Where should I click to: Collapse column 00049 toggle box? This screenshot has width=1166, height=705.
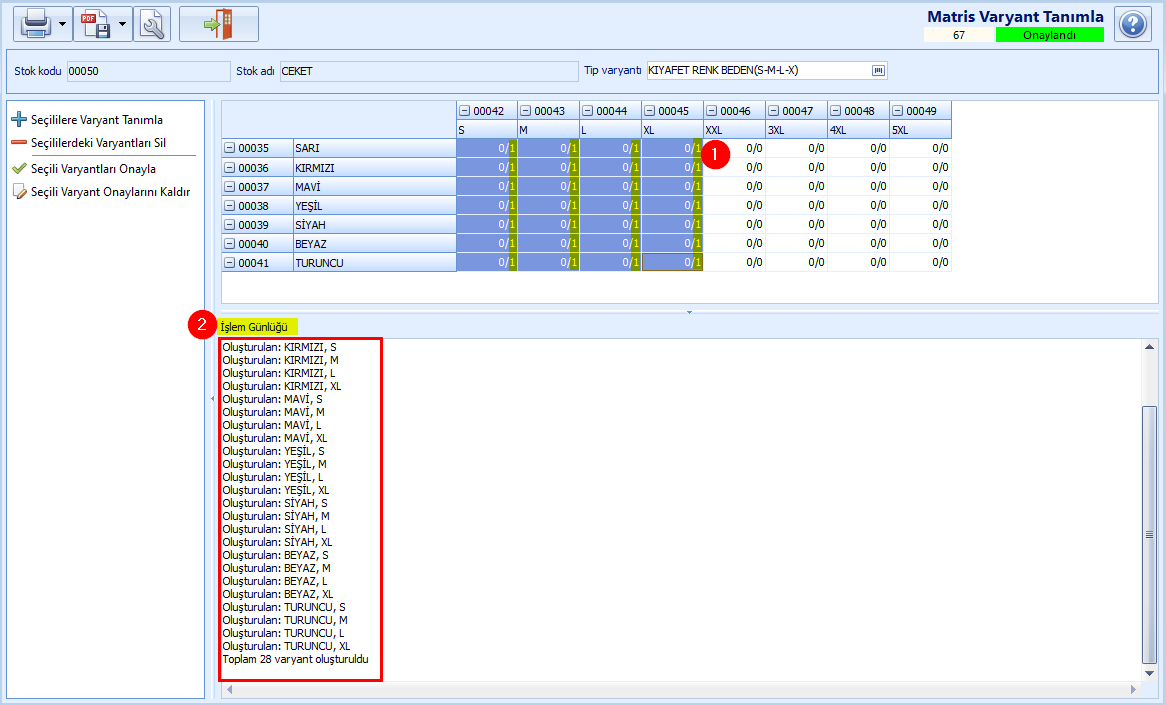898,111
